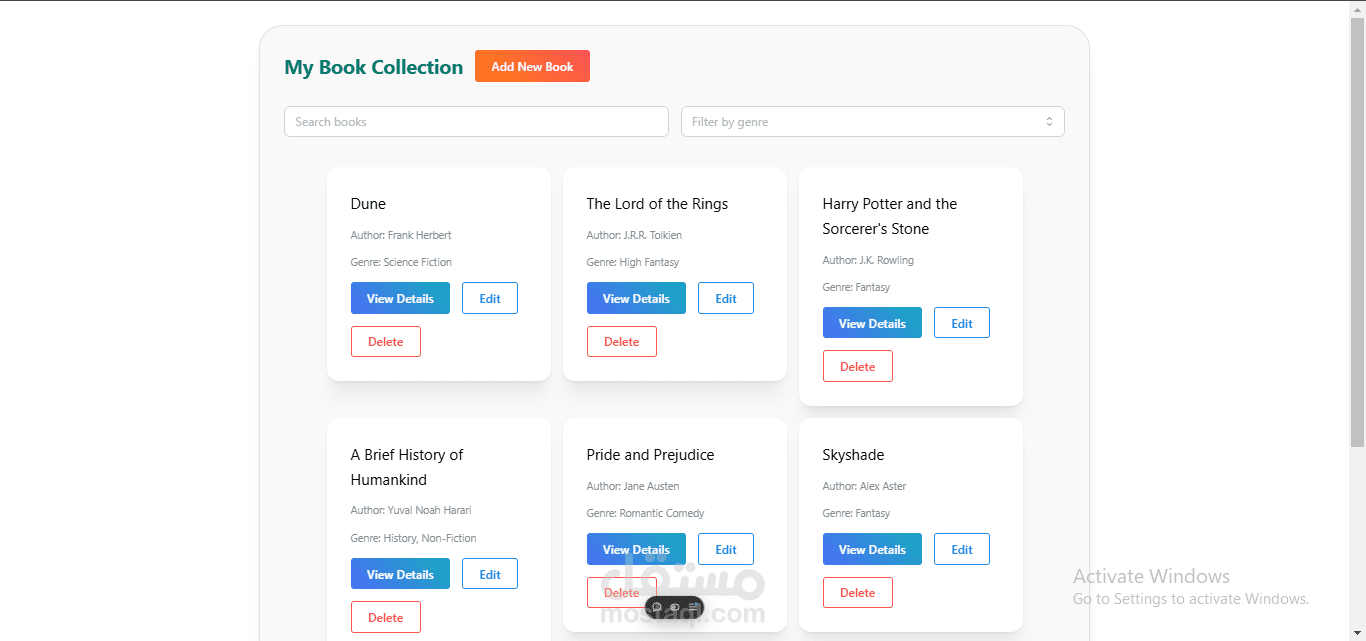View details for Pride and Prejudice
This screenshot has width=1366, height=641.
[636, 549]
